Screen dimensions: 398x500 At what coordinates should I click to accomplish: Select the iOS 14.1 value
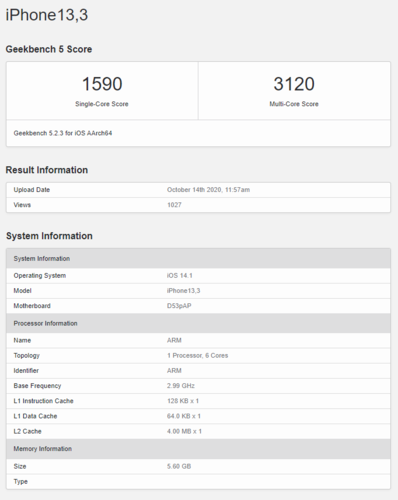click(180, 276)
